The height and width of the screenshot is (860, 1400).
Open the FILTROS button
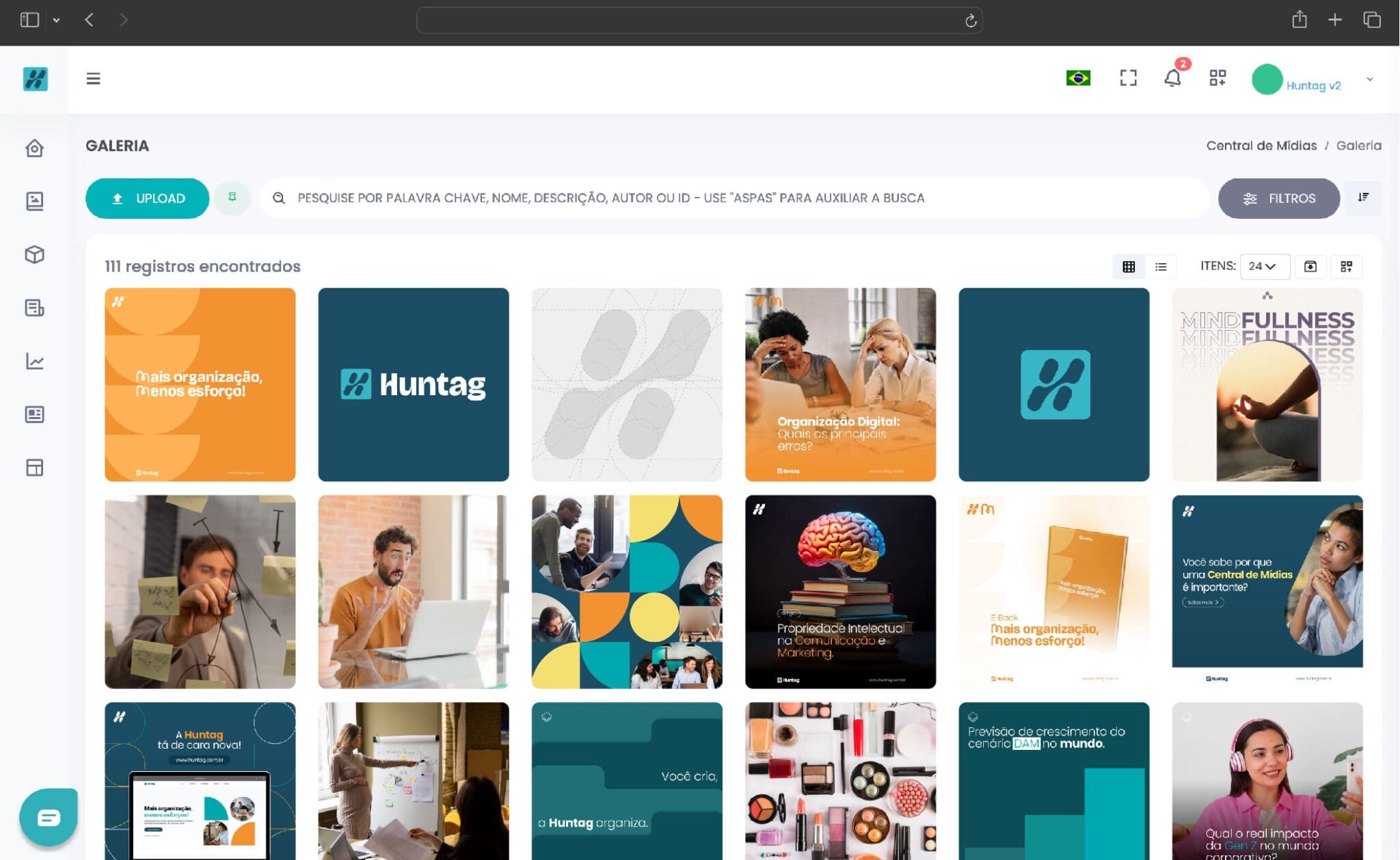coord(1278,198)
